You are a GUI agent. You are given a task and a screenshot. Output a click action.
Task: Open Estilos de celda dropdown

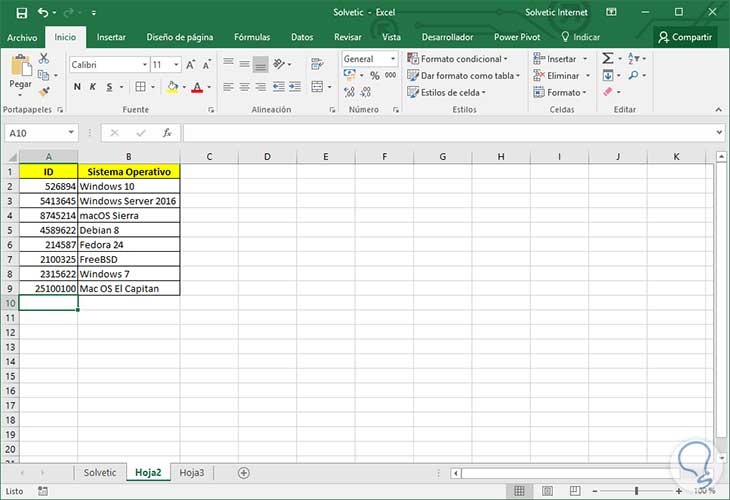click(446, 92)
